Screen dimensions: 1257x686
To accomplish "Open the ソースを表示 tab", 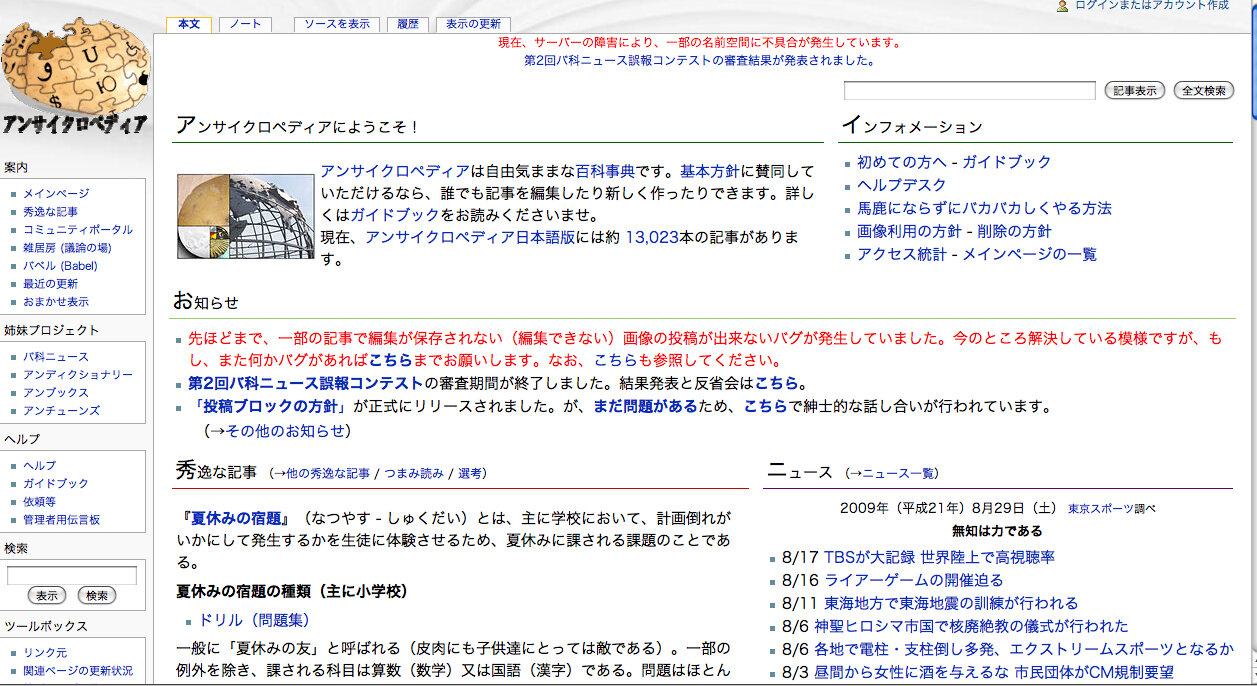I will [336, 24].
